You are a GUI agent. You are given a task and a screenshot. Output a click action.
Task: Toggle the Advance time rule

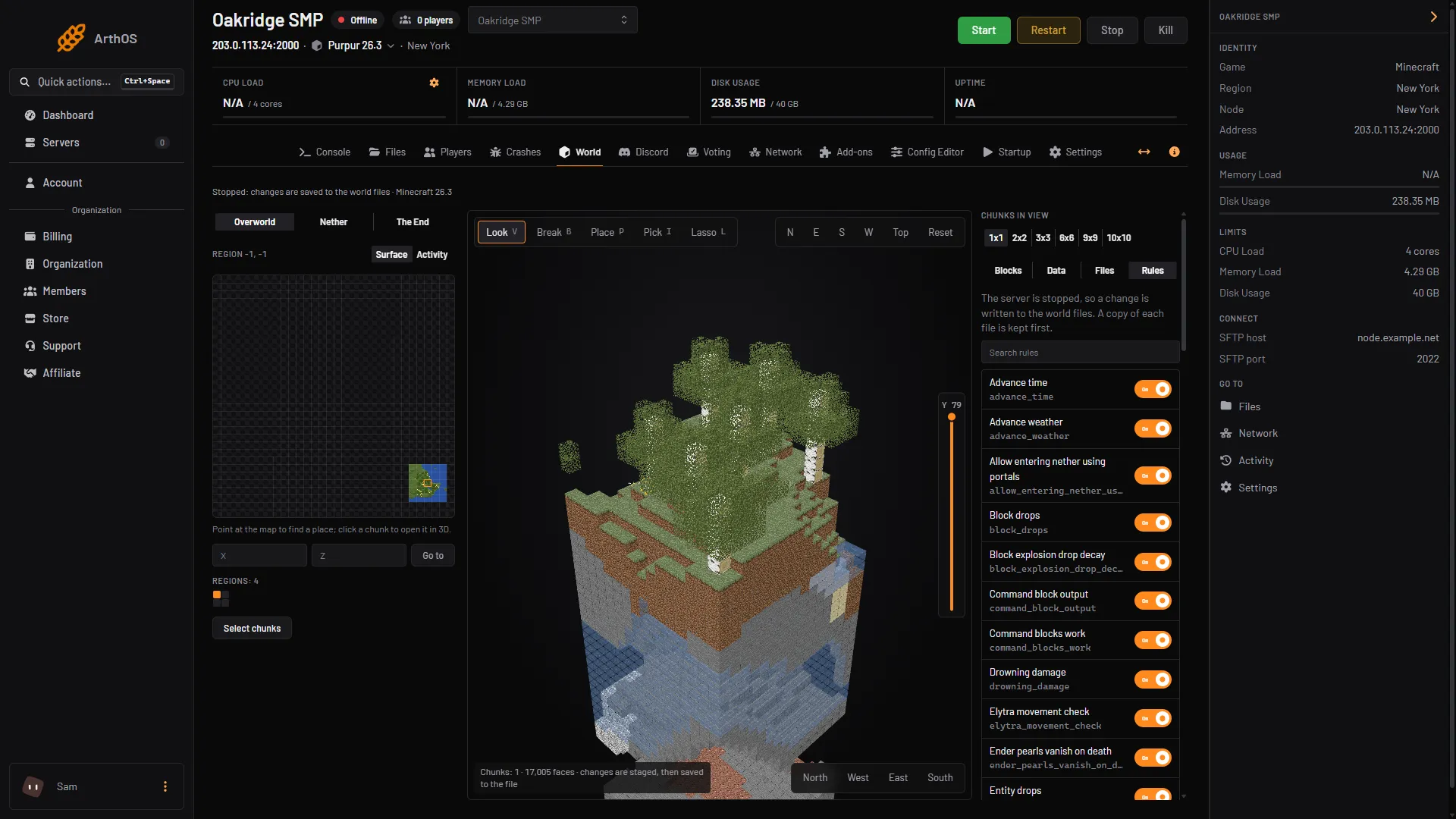pyautogui.click(x=1153, y=389)
